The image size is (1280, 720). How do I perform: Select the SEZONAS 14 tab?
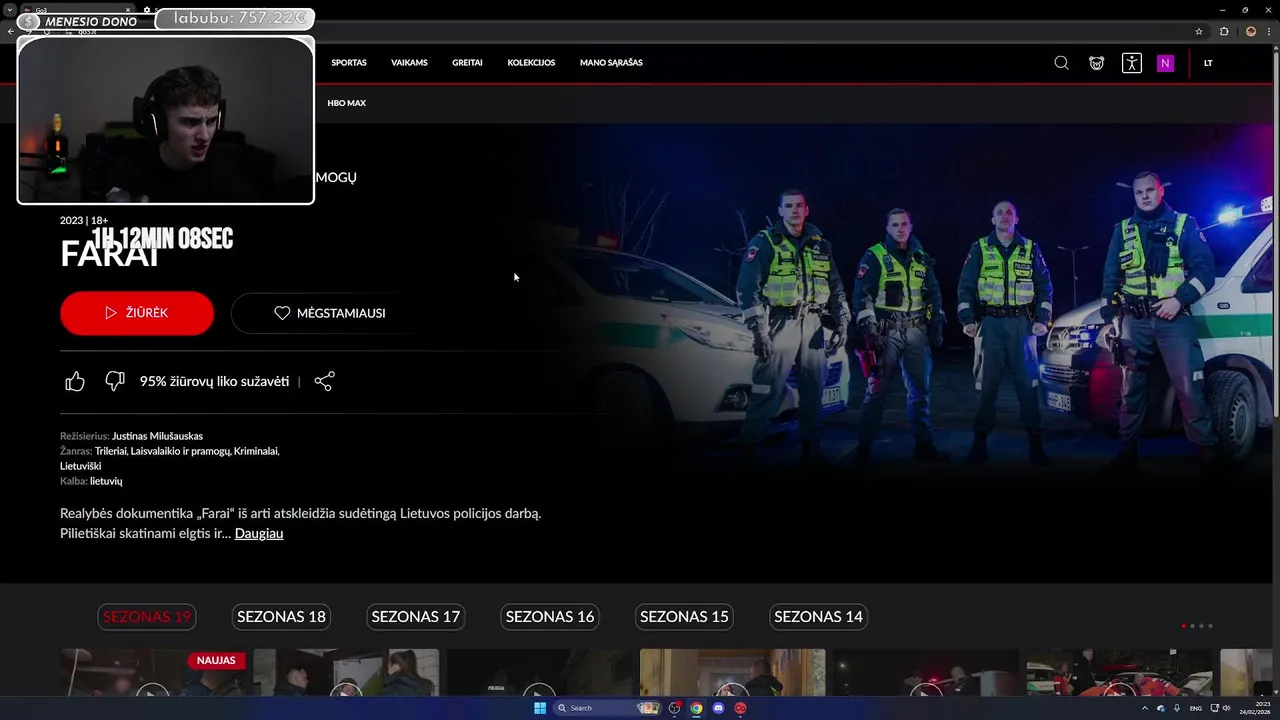click(x=818, y=617)
